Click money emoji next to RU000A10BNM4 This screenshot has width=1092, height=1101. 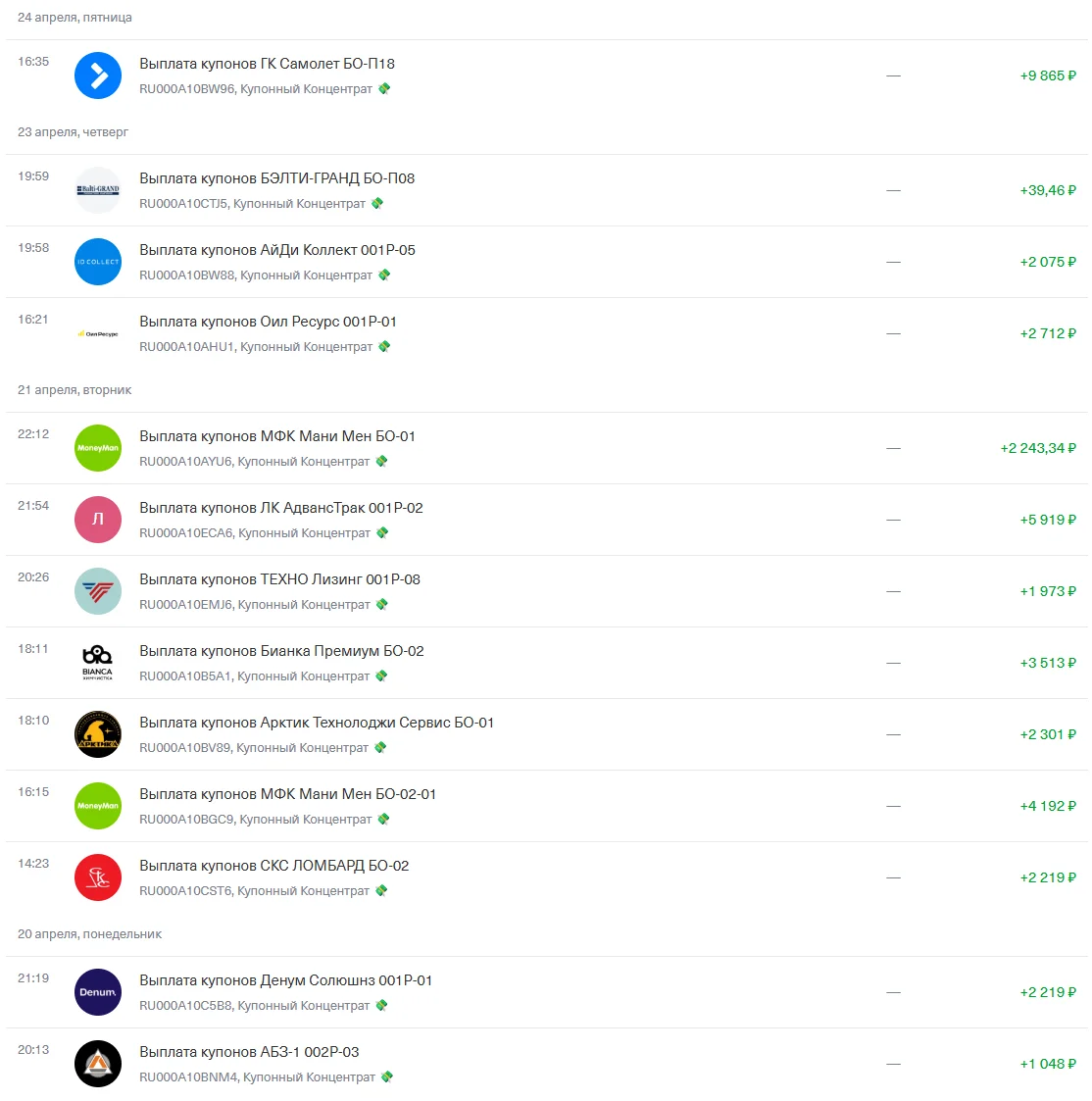pos(387,1076)
